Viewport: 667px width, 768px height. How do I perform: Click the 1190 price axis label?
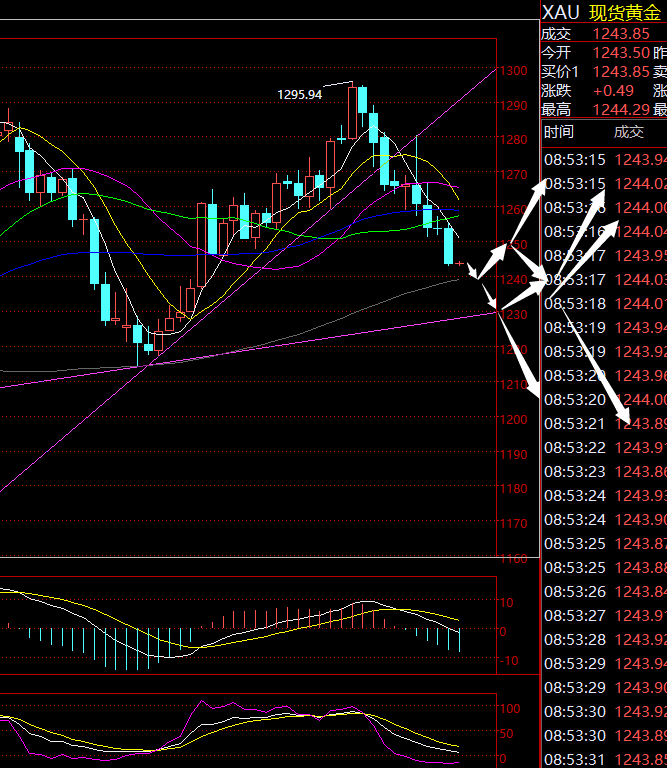[513, 455]
